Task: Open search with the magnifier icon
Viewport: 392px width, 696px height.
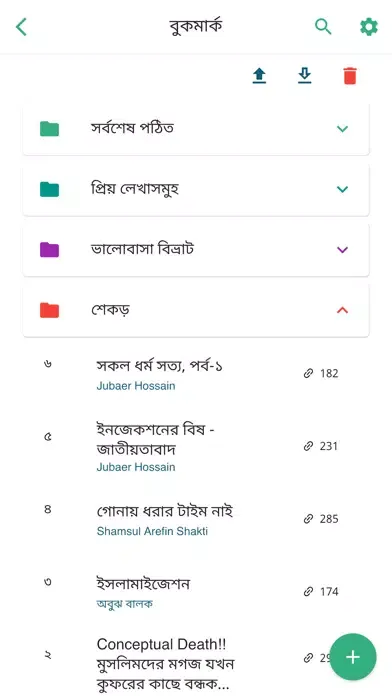Action: 323,27
